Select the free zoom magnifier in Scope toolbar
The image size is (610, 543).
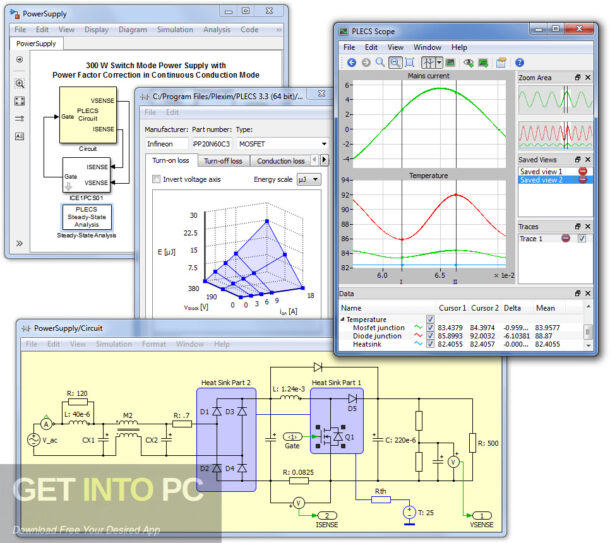pyautogui.click(x=380, y=63)
